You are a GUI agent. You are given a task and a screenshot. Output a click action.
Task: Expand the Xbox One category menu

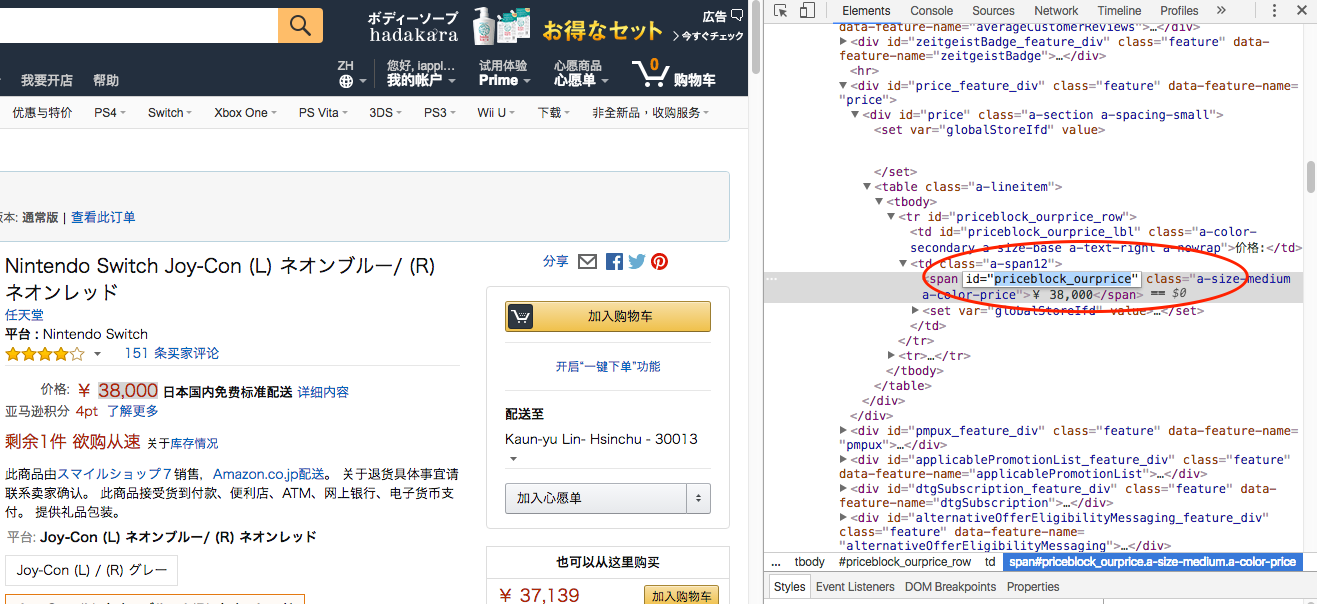246,113
